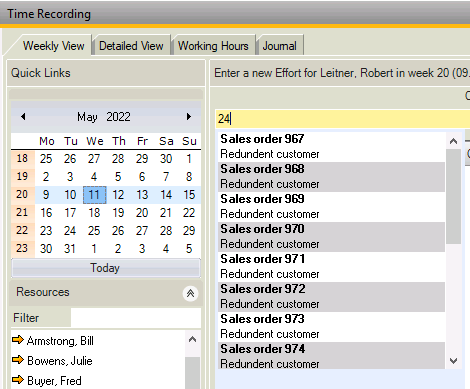Select May 9 in the calendar

46,195
